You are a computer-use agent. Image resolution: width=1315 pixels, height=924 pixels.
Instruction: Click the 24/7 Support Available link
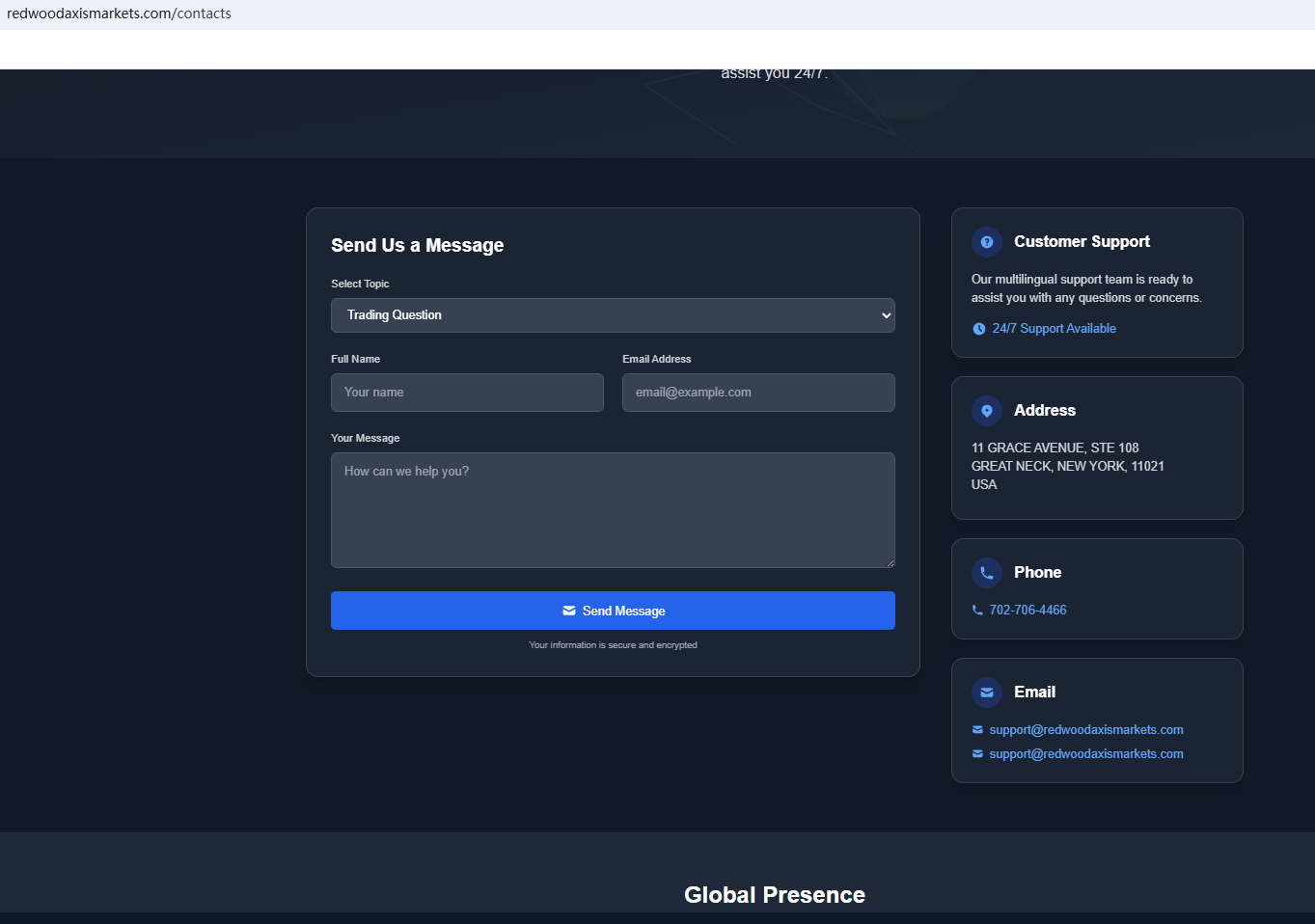(x=1054, y=329)
